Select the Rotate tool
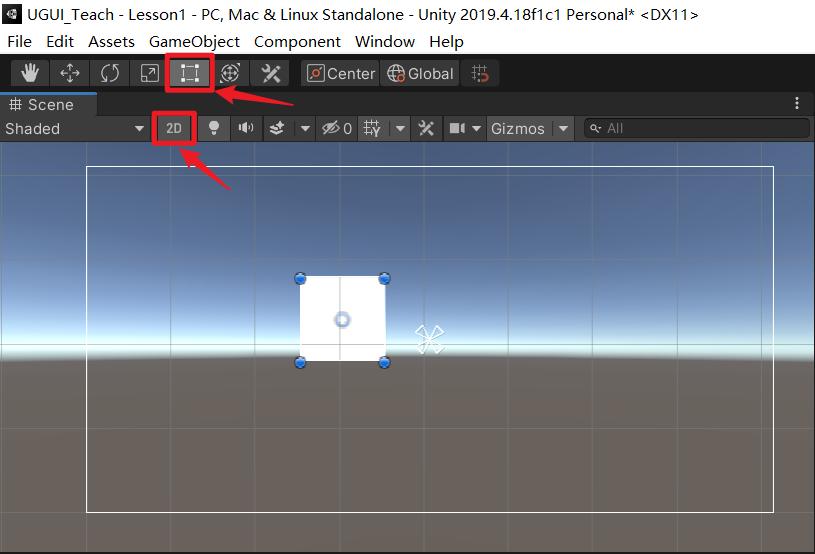Viewport: 815px width, 554px height. coord(110,73)
